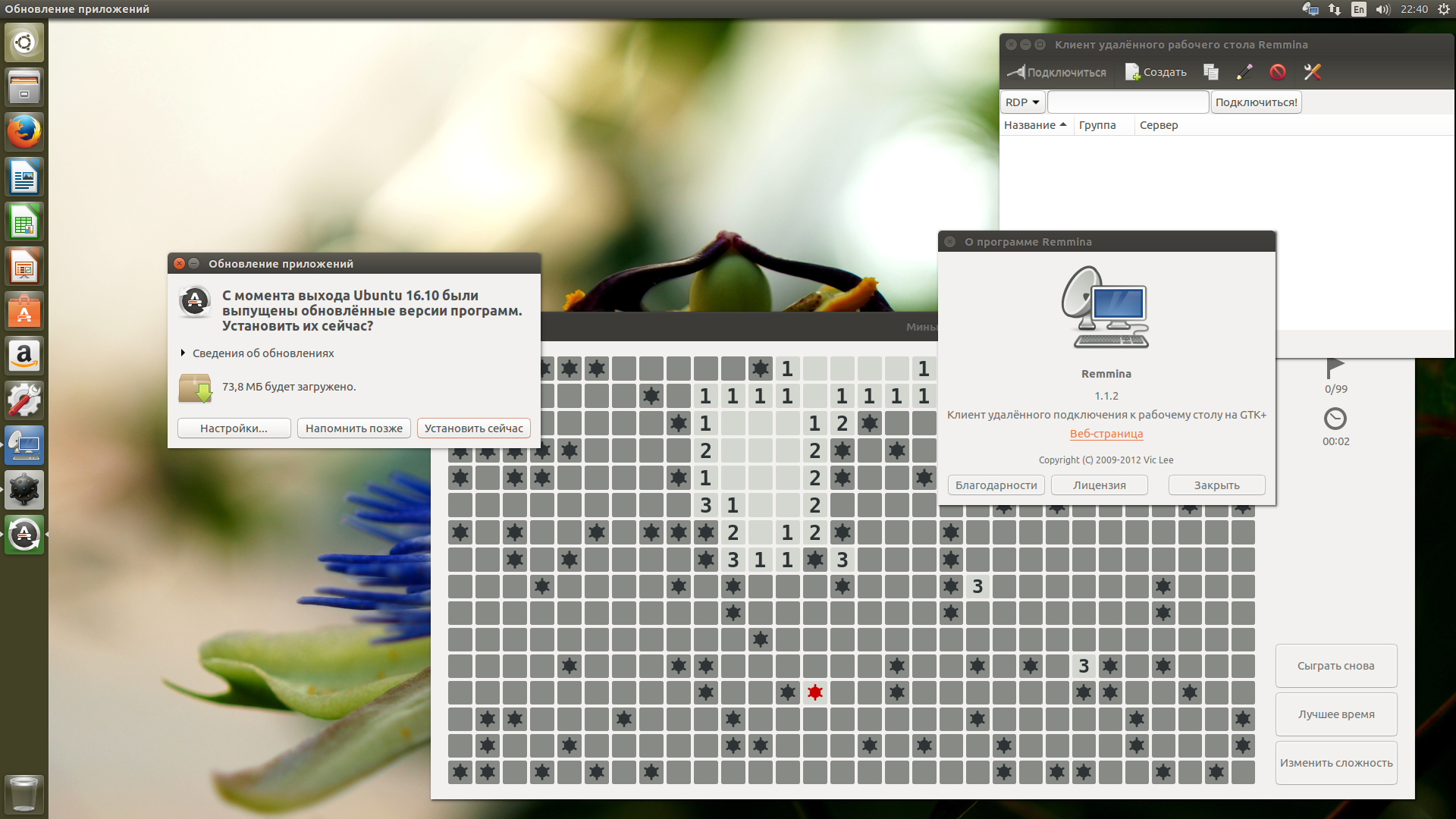Viewport: 1456px width, 819px height.
Task: Launch LibreOffice Impress from the launcher
Action: click(24, 266)
